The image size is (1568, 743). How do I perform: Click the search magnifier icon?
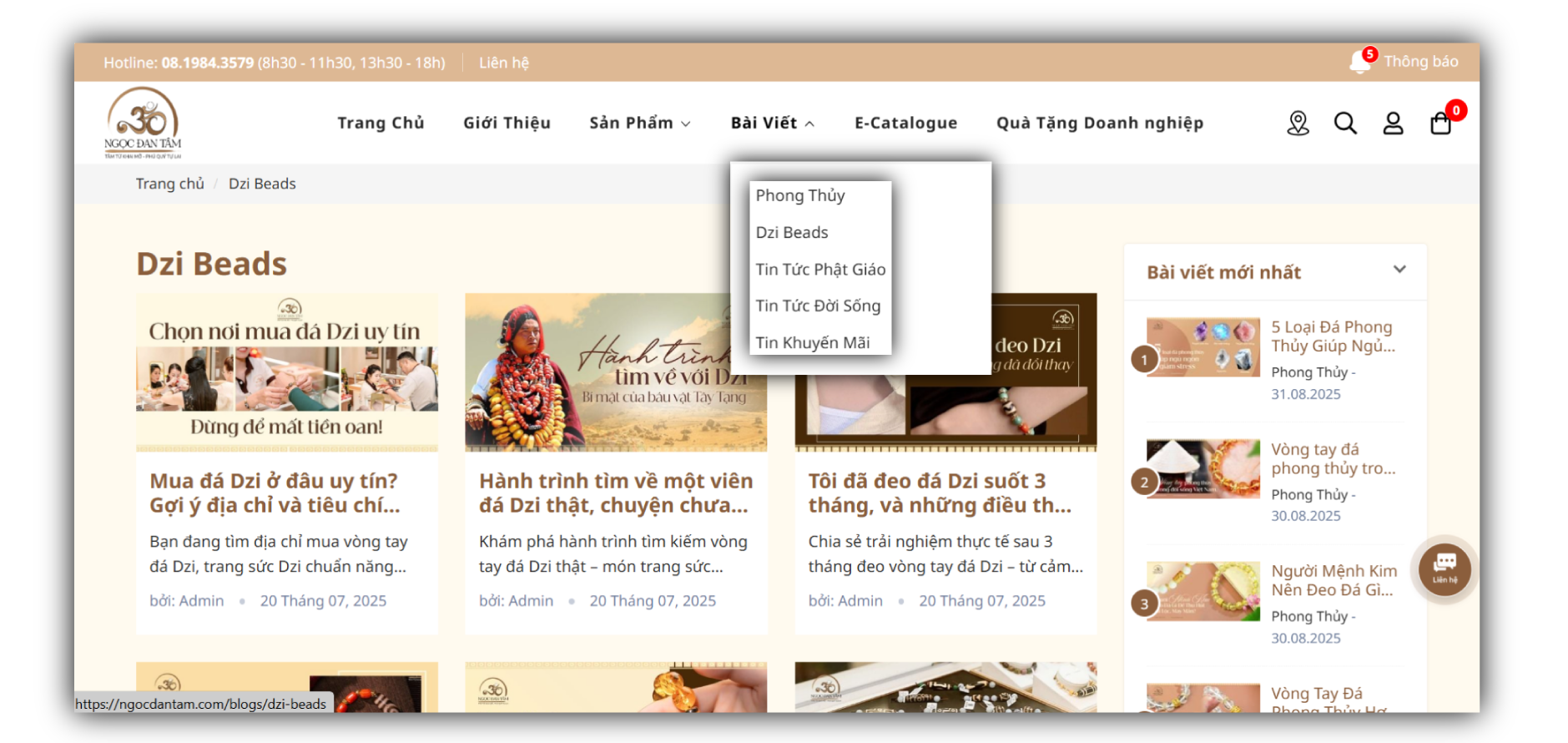pos(1345,124)
